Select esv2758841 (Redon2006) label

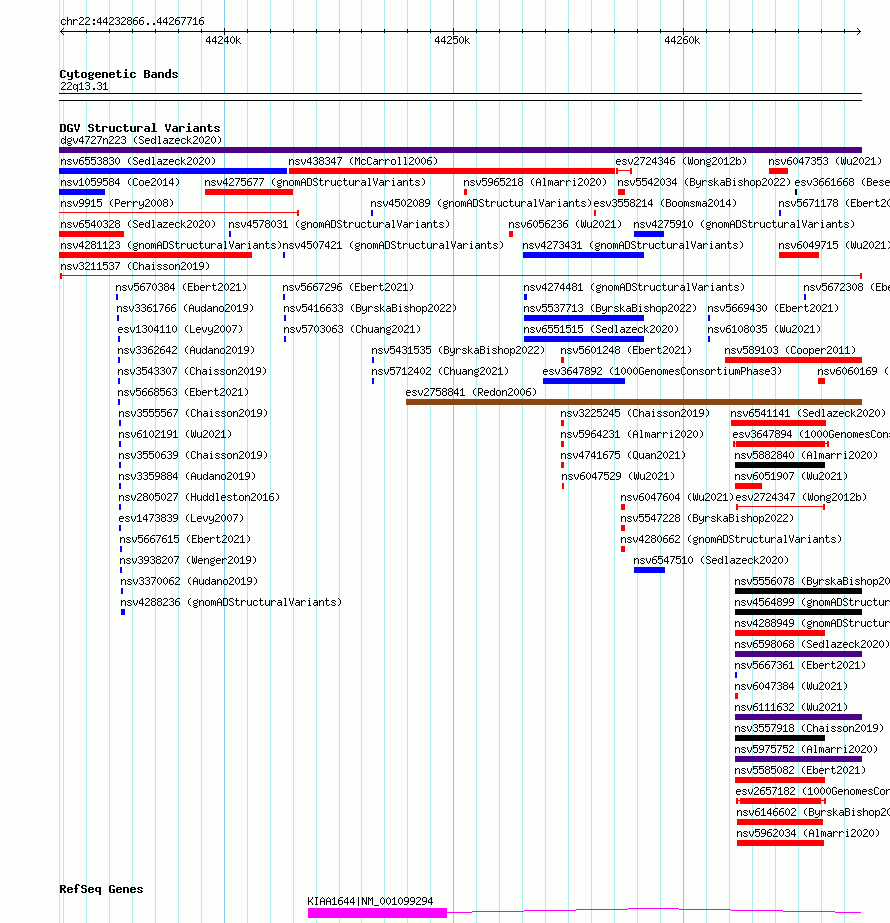coord(471,392)
